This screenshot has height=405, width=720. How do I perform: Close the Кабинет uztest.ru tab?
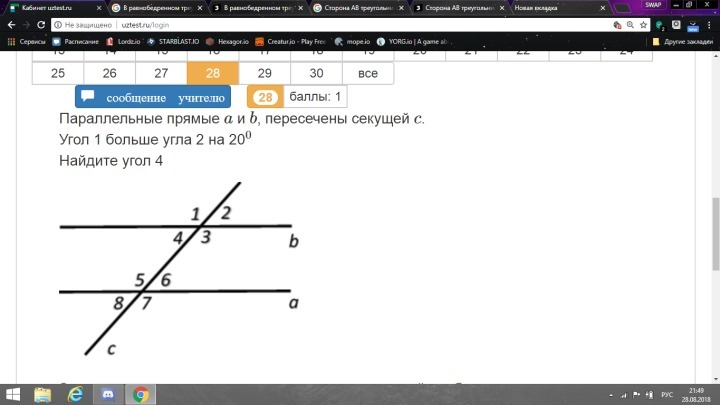[99, 8]
